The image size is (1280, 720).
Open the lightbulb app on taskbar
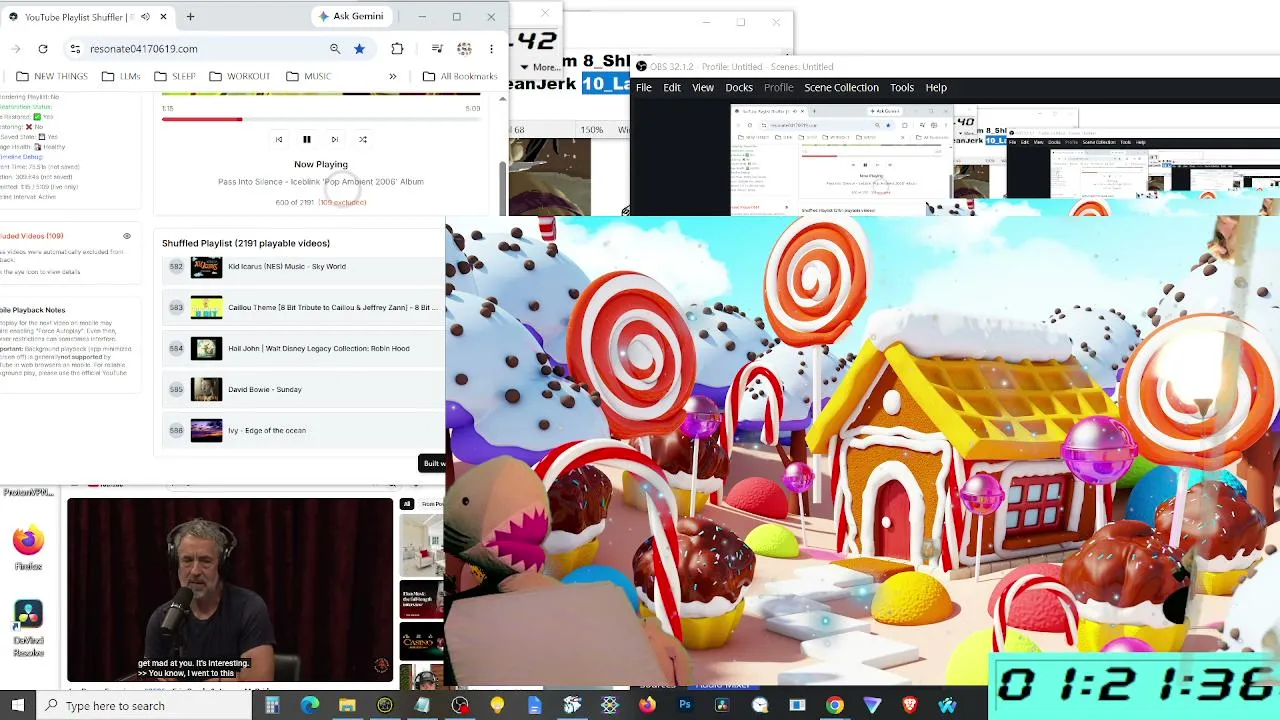[497, 706]
